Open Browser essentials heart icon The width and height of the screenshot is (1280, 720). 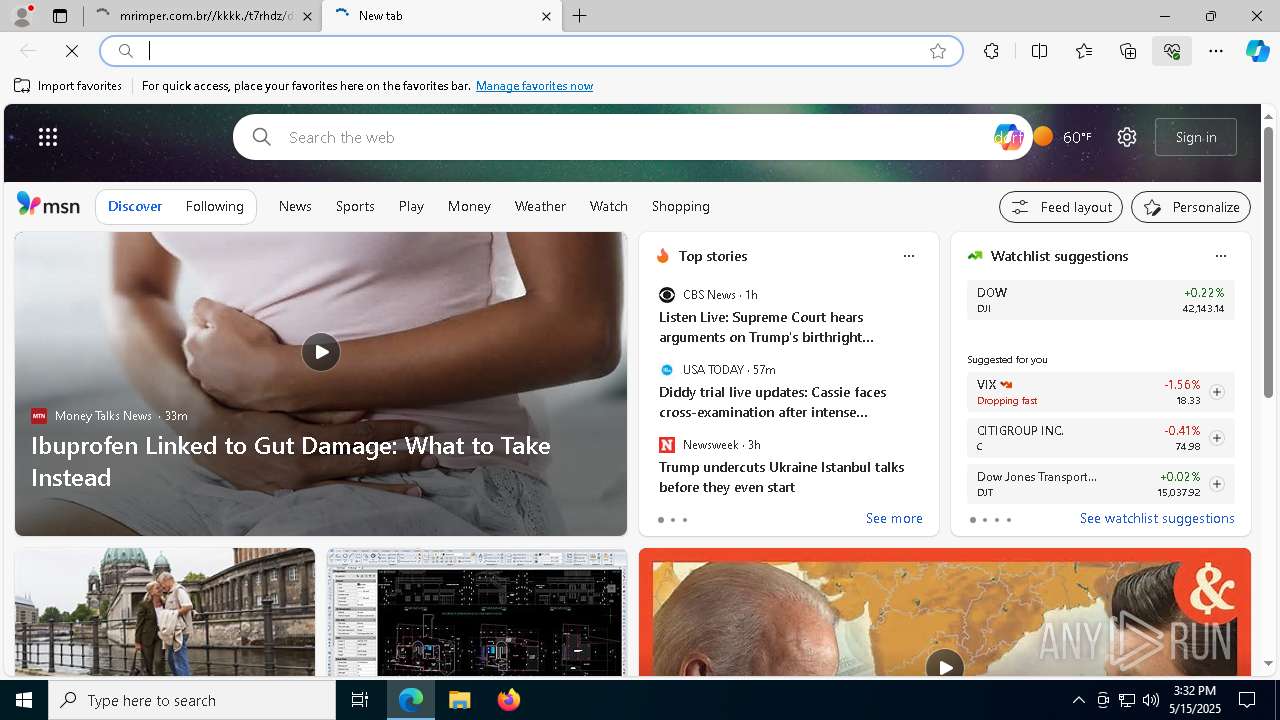tap(1172, 51)
